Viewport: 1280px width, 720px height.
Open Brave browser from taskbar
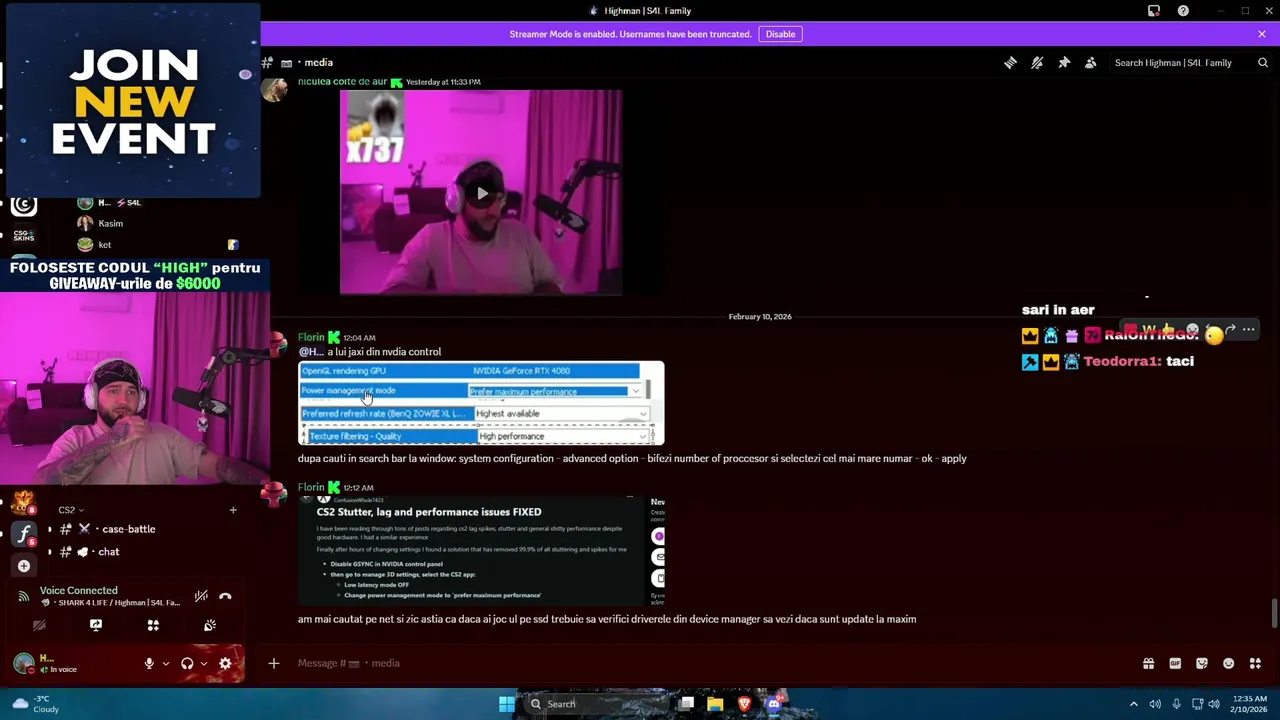(744, 704)
